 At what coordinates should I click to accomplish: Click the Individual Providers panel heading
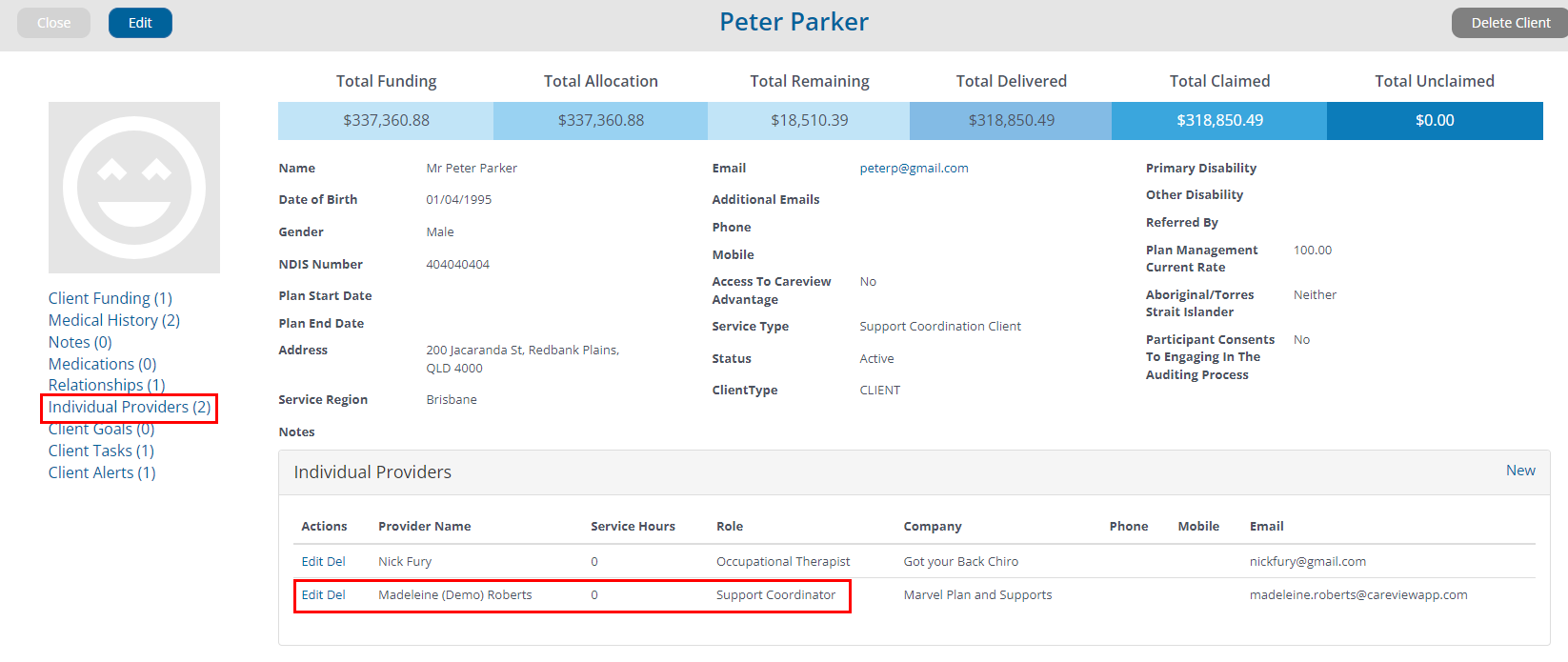[x=372, y=471]
